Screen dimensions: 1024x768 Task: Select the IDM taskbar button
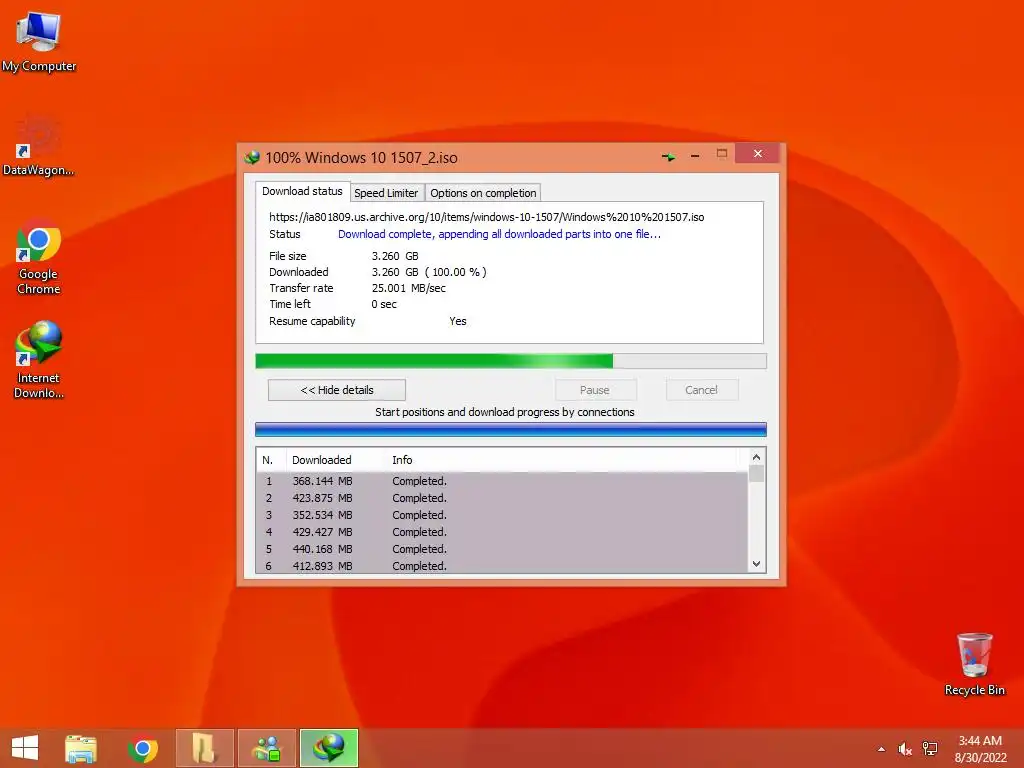329,748
